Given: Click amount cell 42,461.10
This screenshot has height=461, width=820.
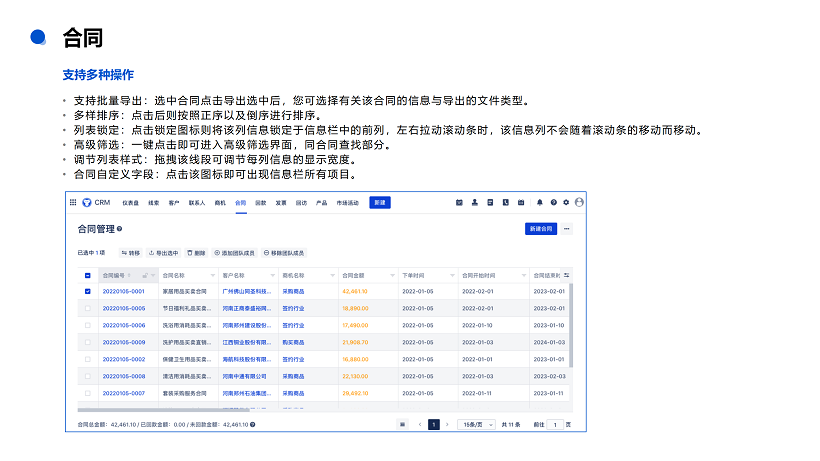Looking at the screenshot, I should (x=355, y=292).
